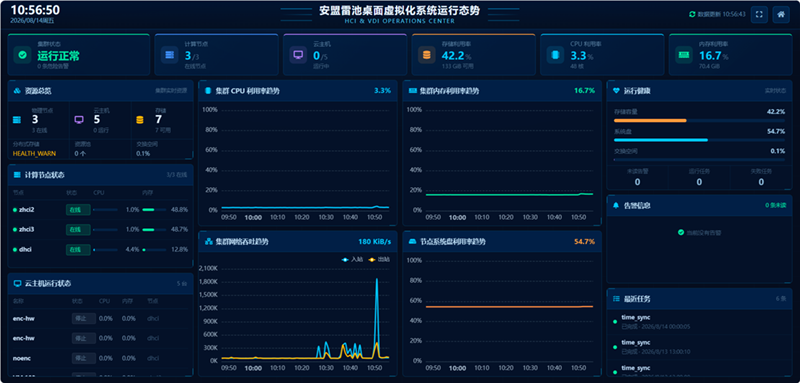Open the first time_sync task entry
Viewport: 800px width, 383px height.
coord(699,321)
